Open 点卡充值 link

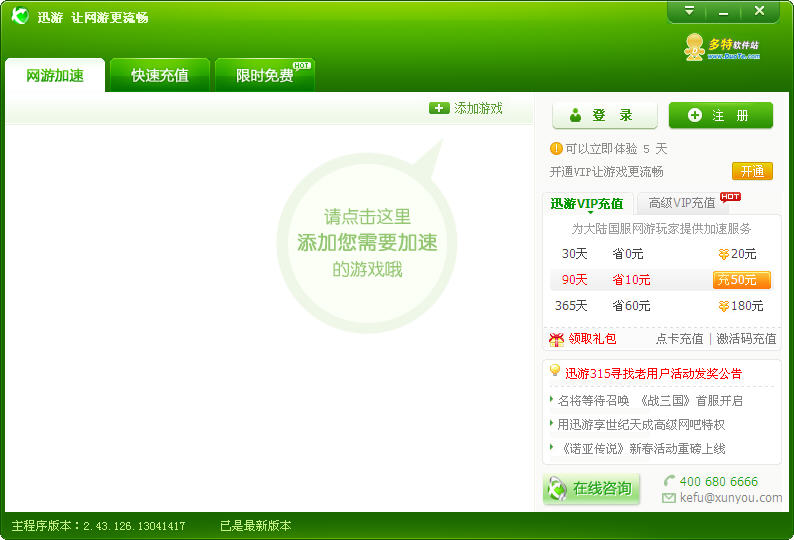tap(680, 338)
